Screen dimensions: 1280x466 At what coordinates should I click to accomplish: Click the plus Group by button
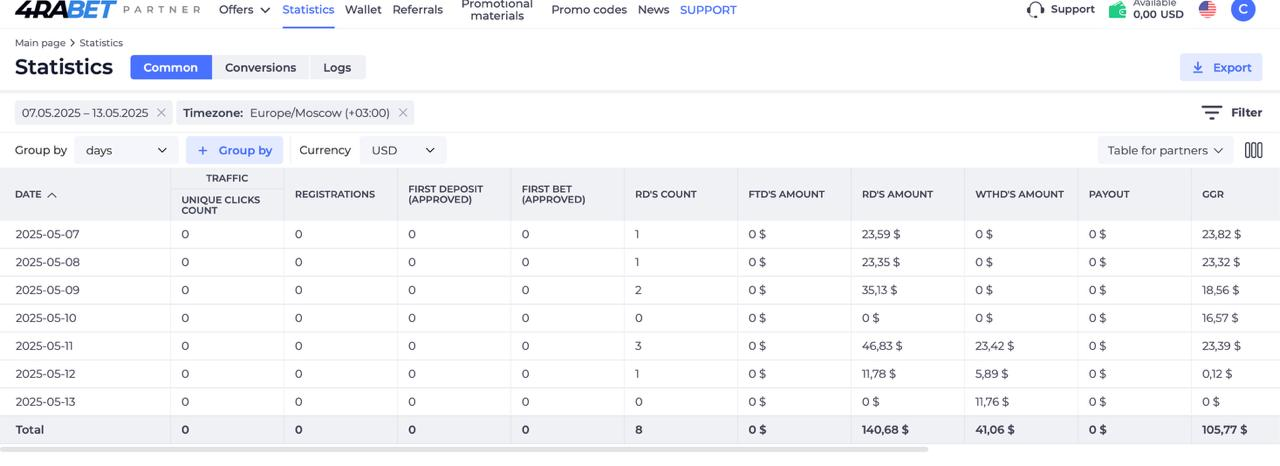click(234, 150)
